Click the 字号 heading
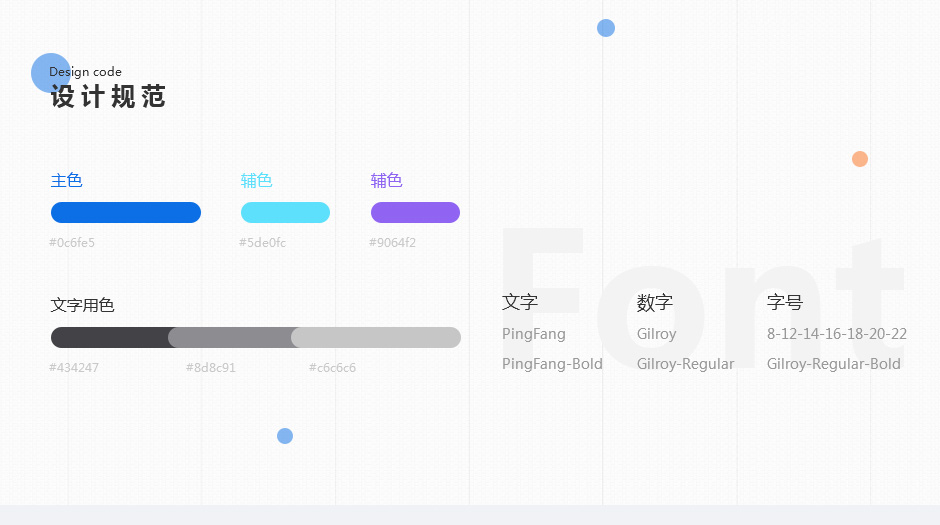 point(785,302)
